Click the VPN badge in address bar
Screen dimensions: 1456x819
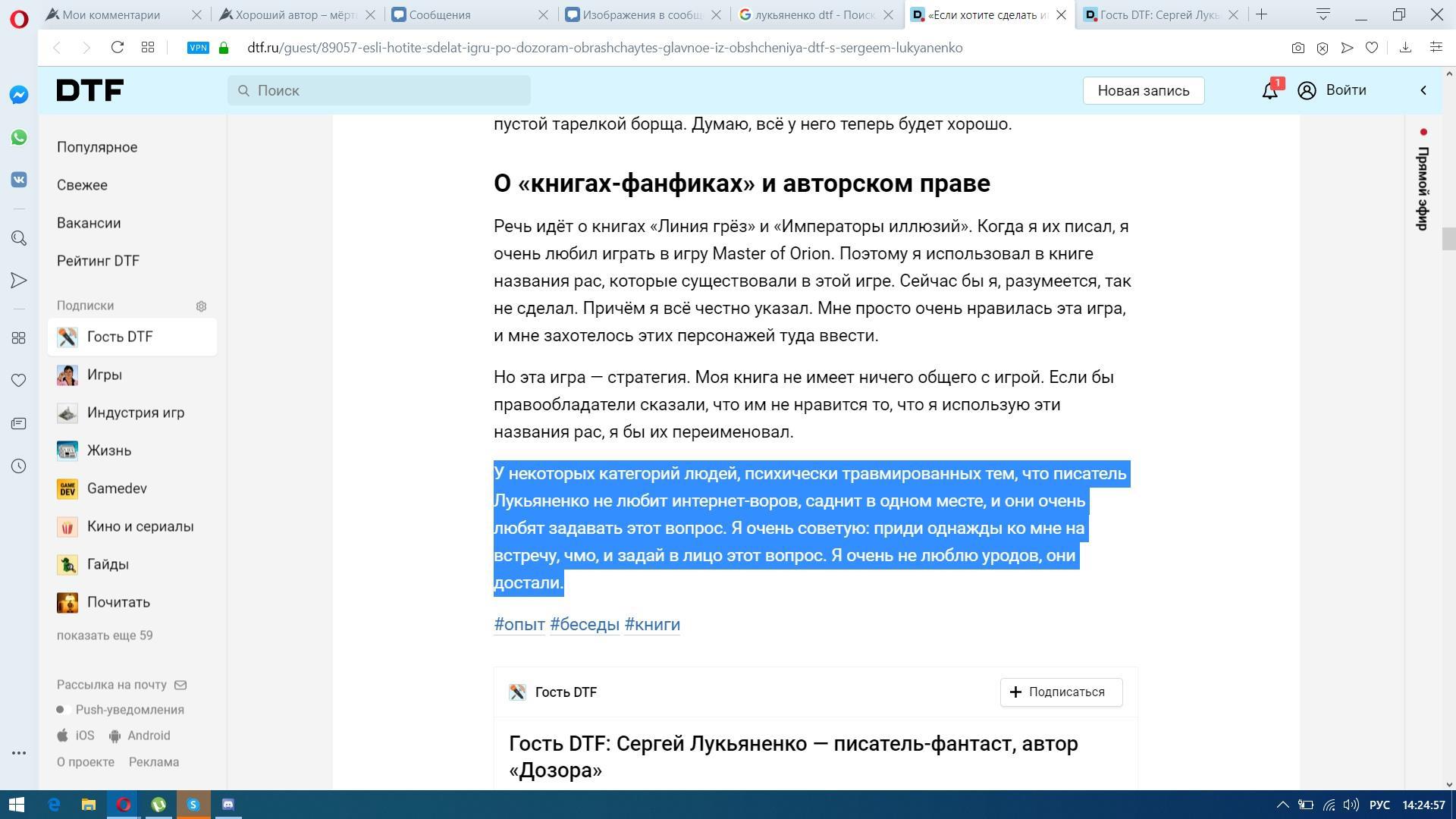(x=198, y=48)
